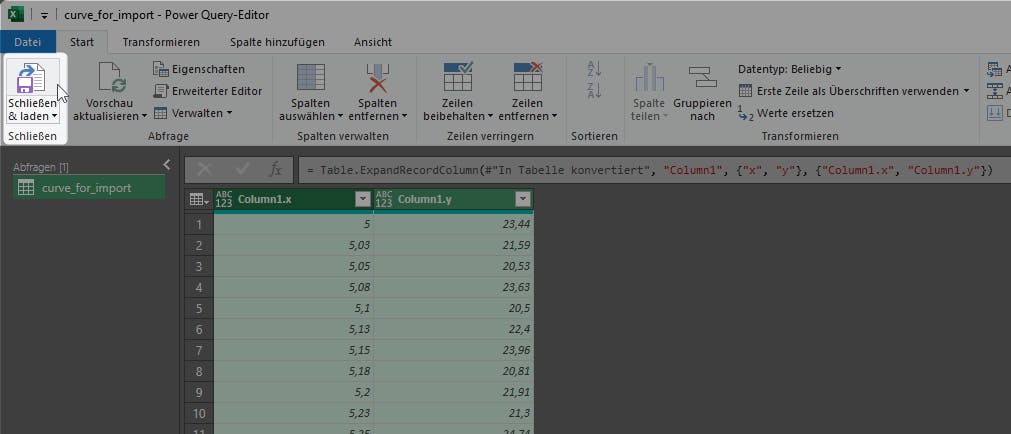Viewport: 1011px width, 434px height.
Task: Open Column1.y filter dropdown
Action: click(x=522, y=199)
